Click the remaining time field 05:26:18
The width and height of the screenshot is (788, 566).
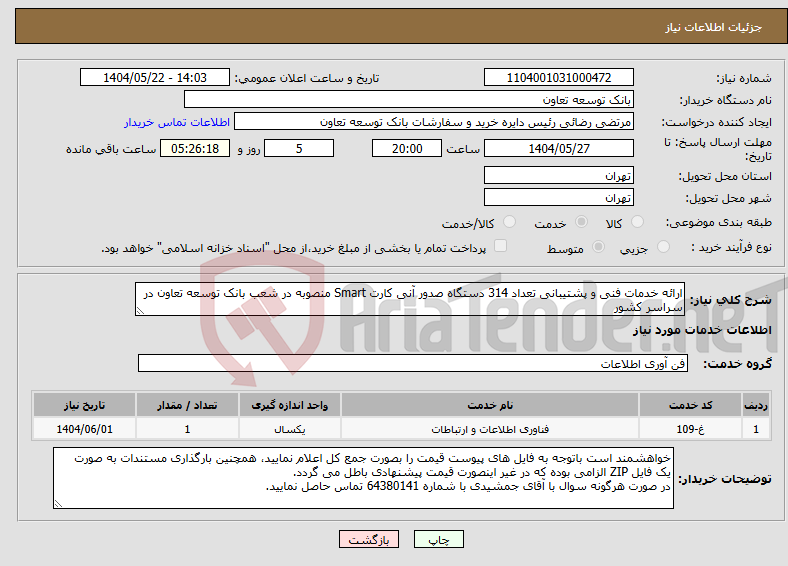195,148
